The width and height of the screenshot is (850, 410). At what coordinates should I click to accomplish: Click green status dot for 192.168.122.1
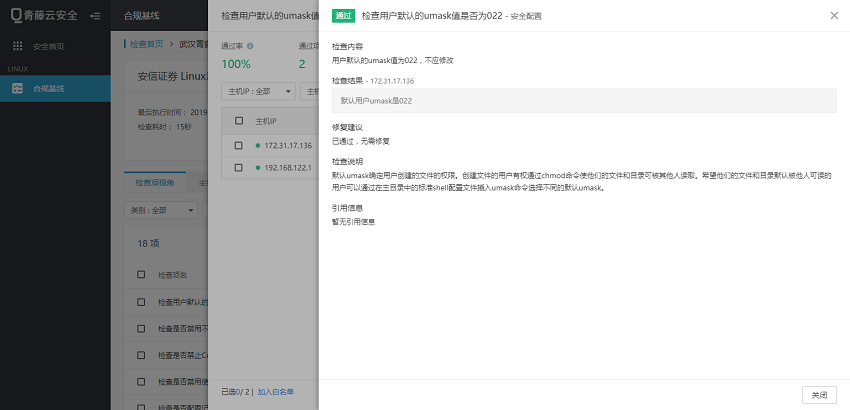257,168
